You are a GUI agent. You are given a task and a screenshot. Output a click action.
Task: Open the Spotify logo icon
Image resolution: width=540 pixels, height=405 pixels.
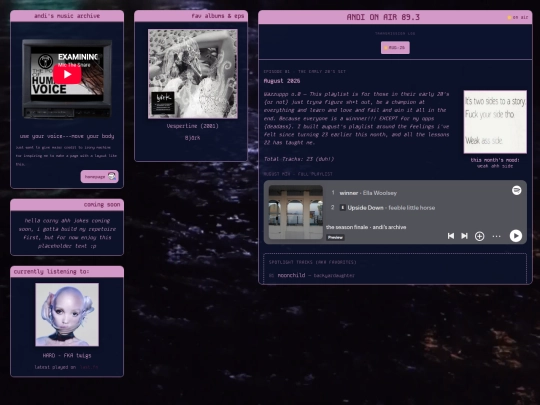tap(516, 190)
